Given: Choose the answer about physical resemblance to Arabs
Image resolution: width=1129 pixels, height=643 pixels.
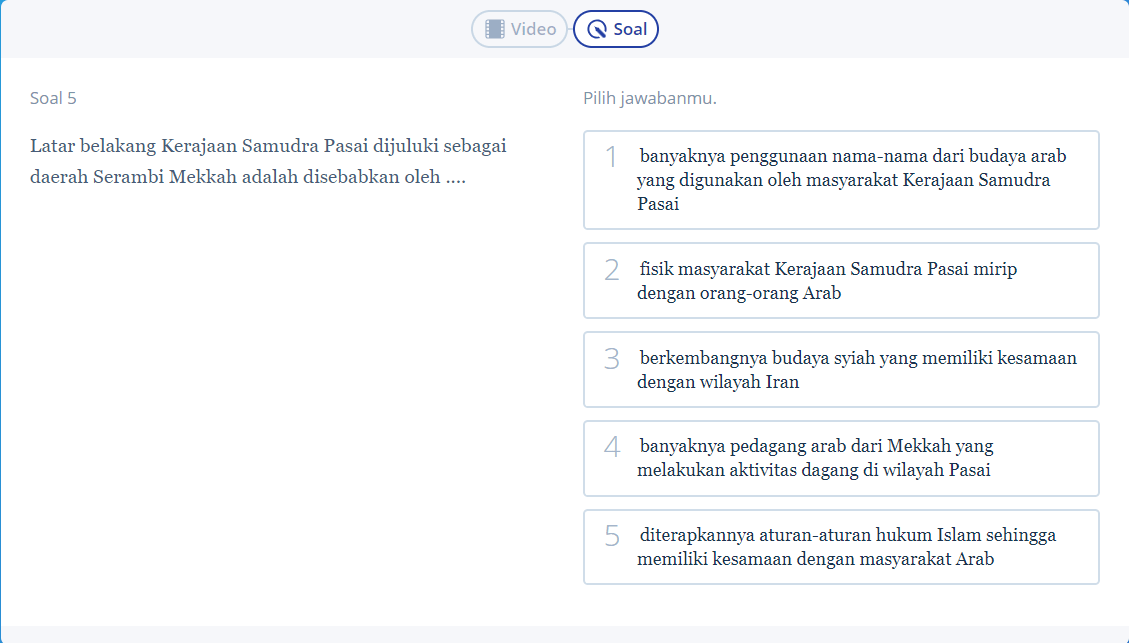Looking at the screenshot, I should (841, 281).
